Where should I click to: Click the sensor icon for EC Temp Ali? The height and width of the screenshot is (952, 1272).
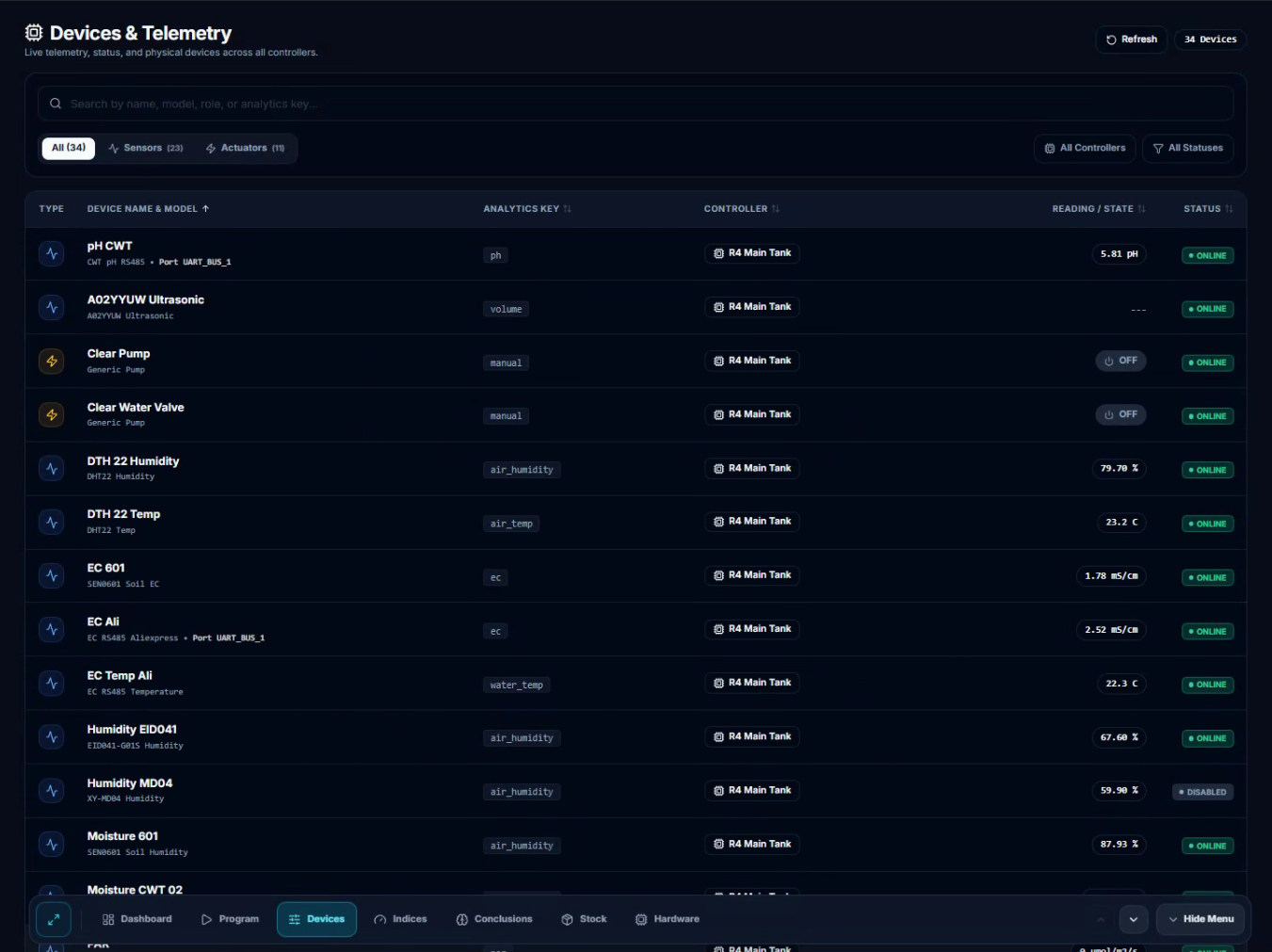coord(52,683)
